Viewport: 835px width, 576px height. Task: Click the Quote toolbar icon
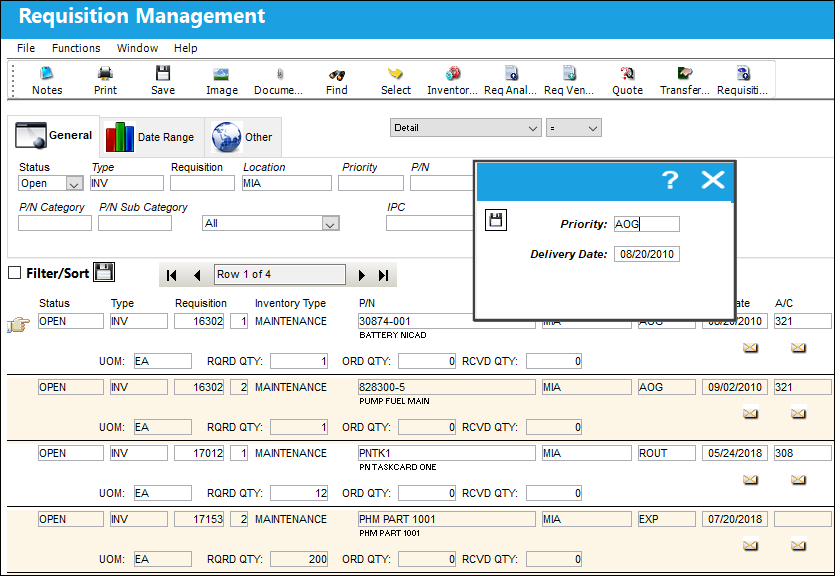[627, 80]
